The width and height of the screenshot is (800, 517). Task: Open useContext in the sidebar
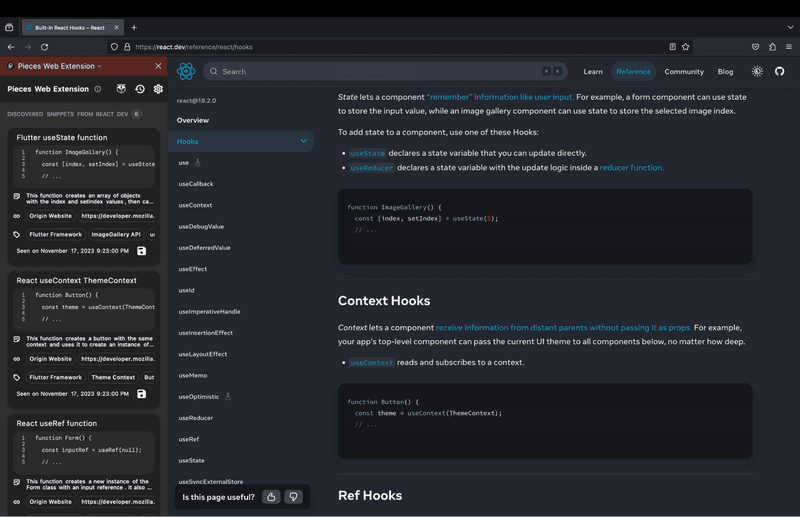click(195, 205)
